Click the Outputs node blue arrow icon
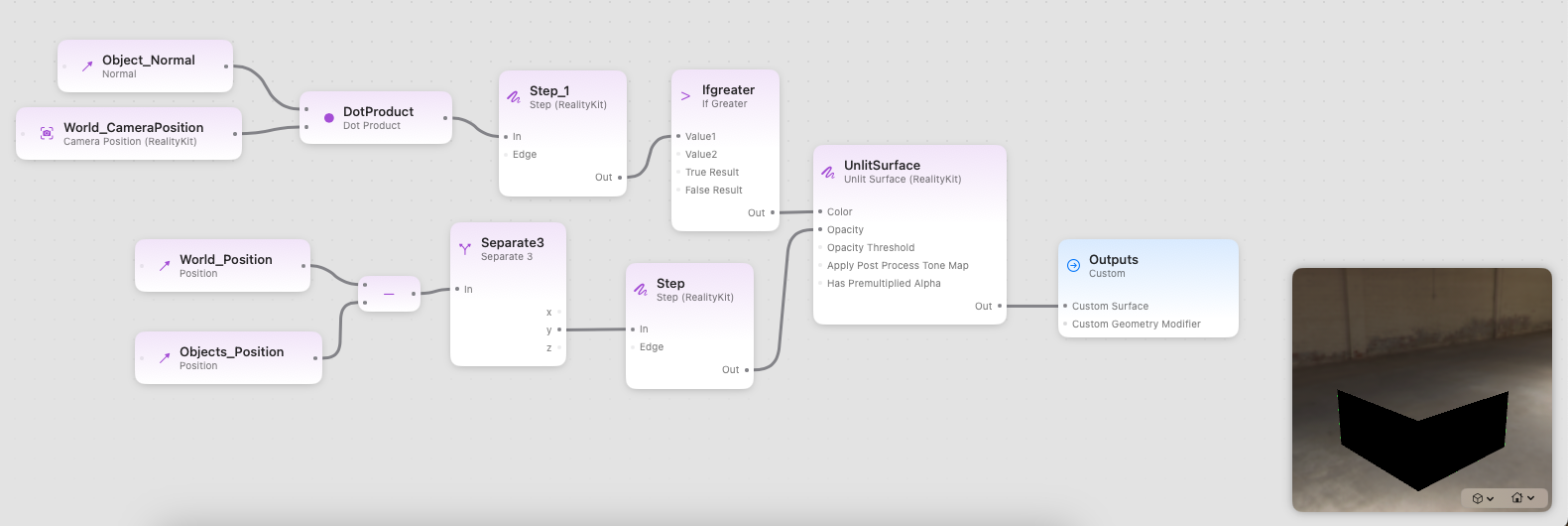This screenshot has height=526, width=1568. point(1073,266)
